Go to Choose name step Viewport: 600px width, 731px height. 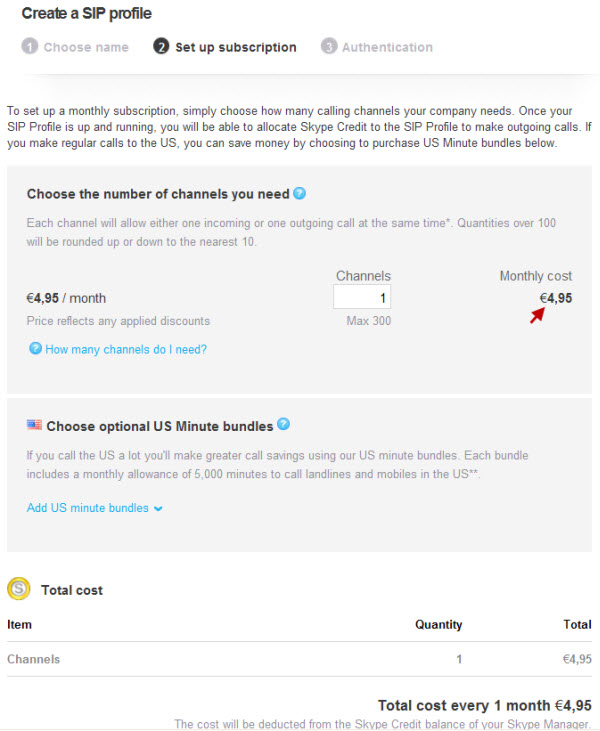(86, 47)
